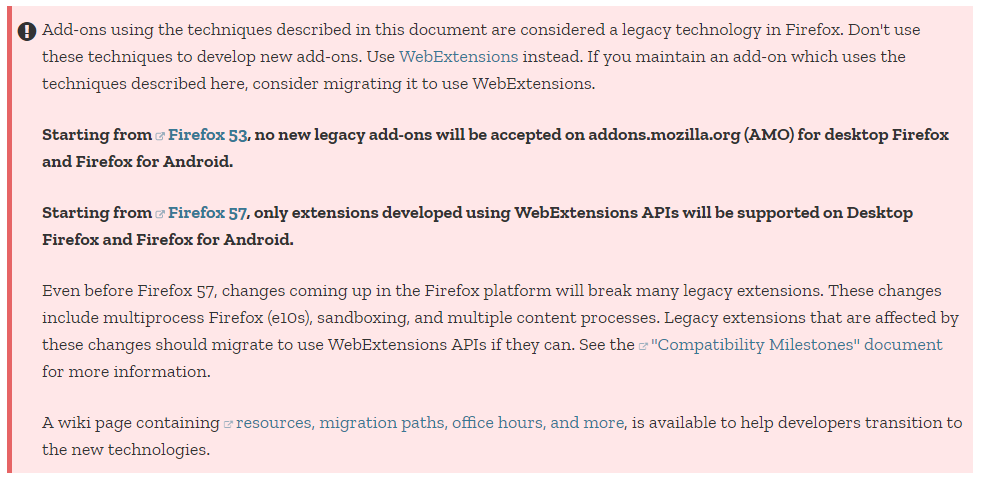The width and height of the screenshot is (981, 480).
Task: Click bold "Starting from" before Firefox 57
Action: pos(96,213)
